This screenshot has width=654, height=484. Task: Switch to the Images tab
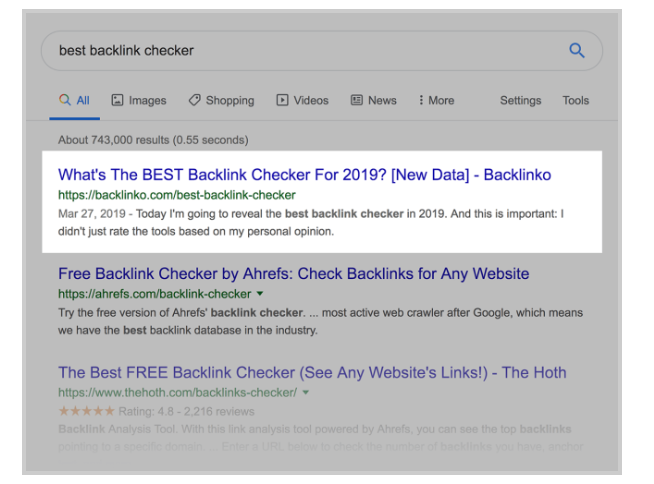pos(138,101)
